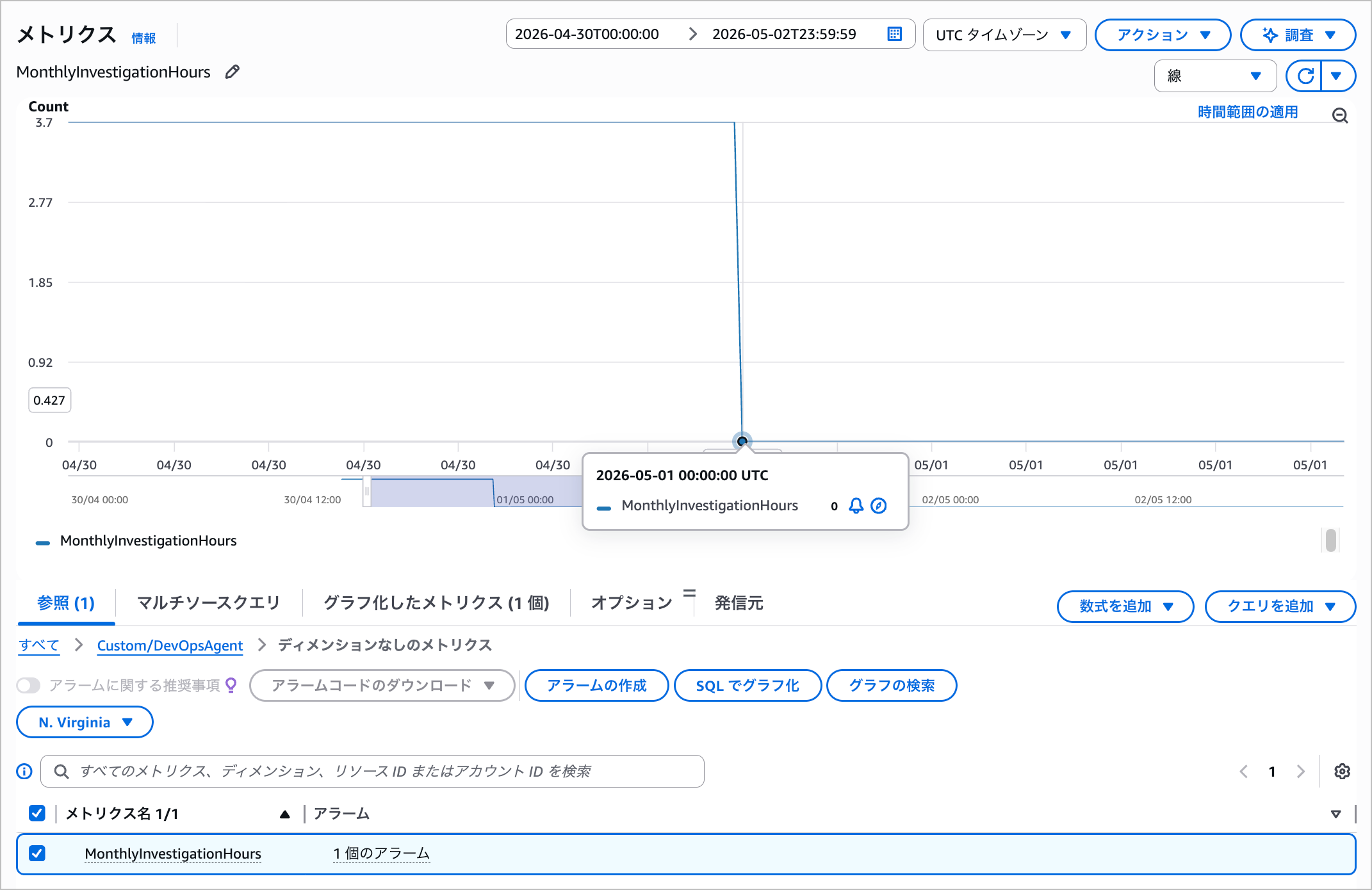The image size is (1372, 890).
Task: Click the compass icon in tooltip
Action: point(879,506)
